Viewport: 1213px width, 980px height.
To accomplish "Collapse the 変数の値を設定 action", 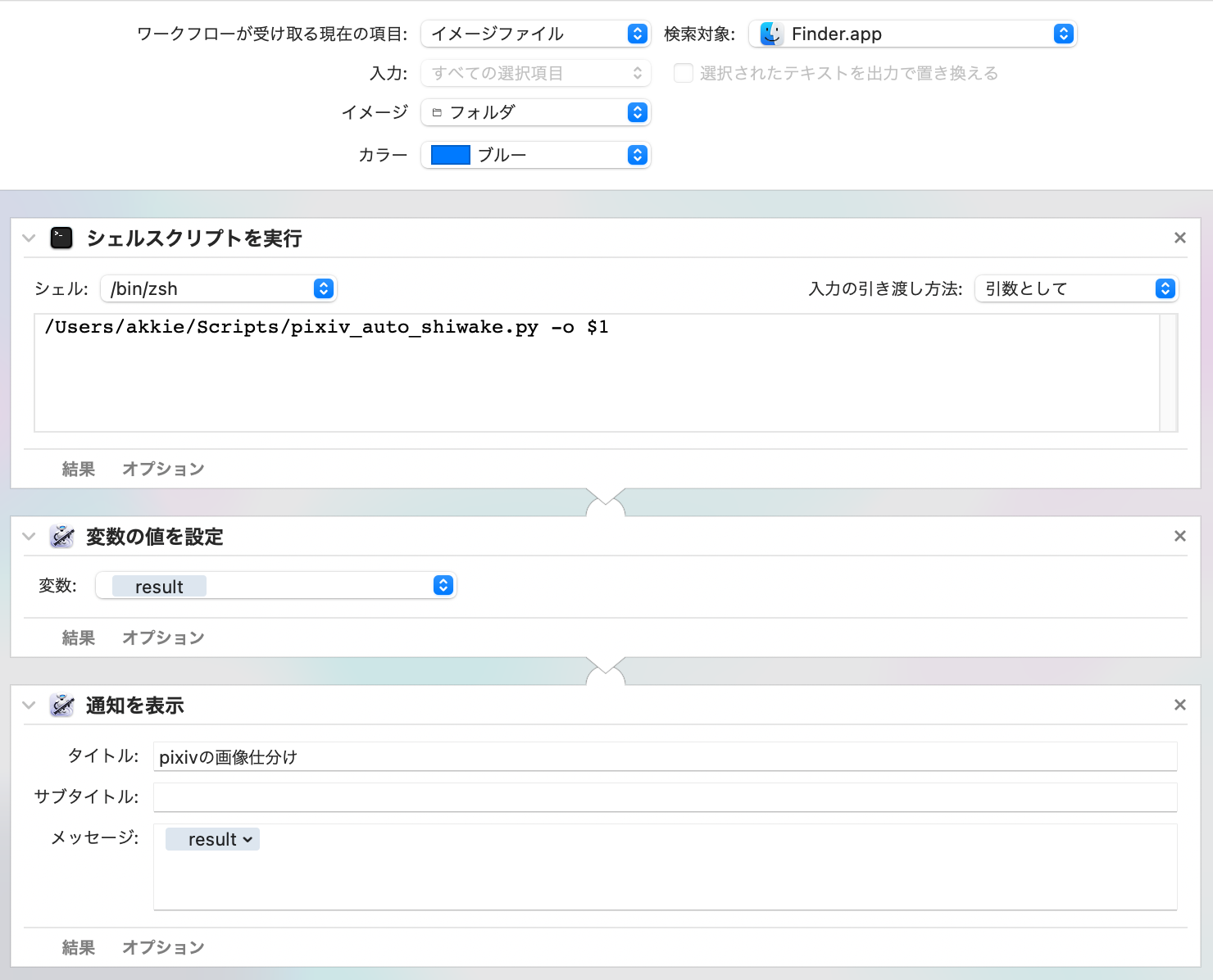I will [x=30, y=537].
